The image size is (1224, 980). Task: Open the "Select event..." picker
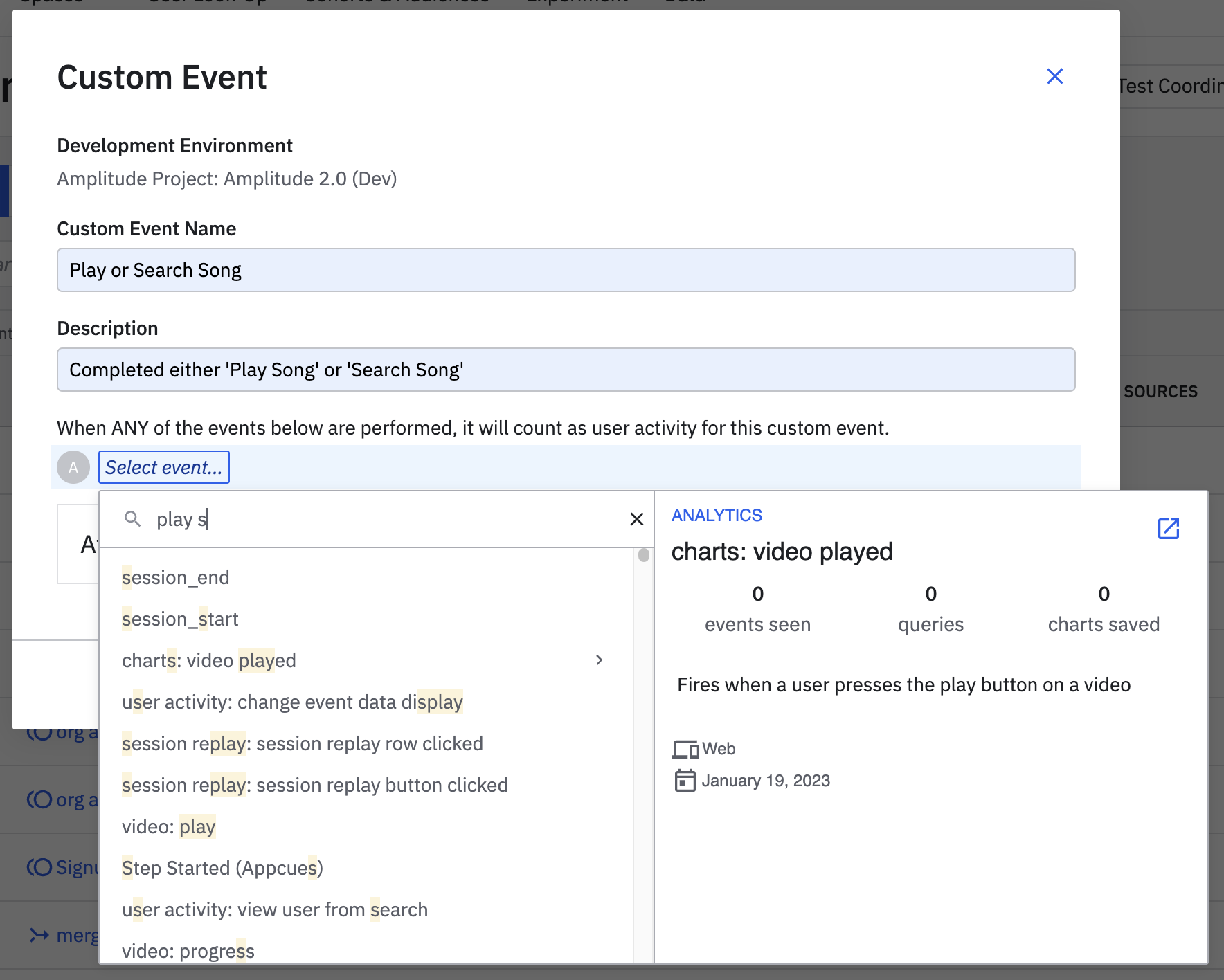tap(164, 467)
